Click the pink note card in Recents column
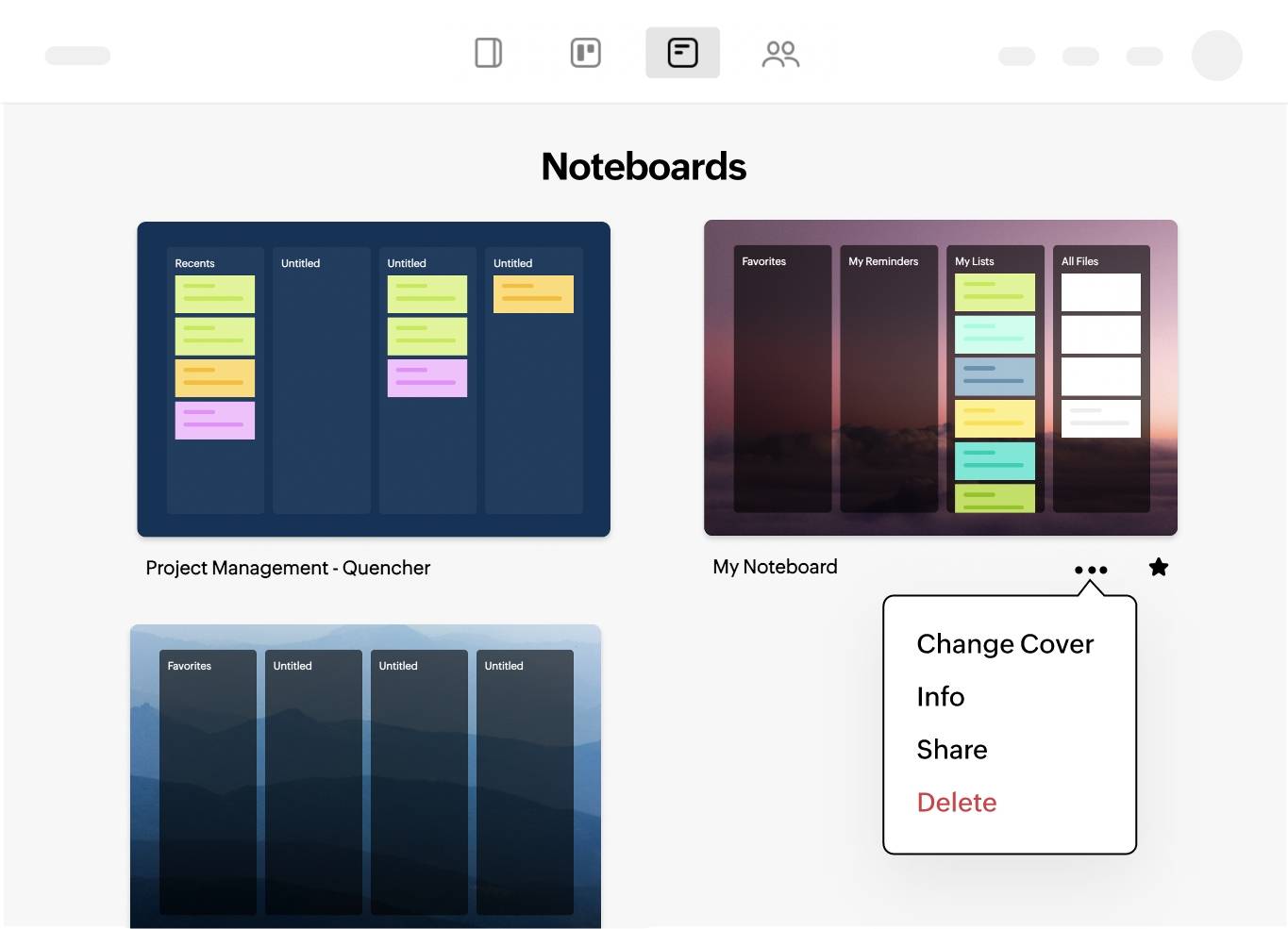 (x=214, y=420)
